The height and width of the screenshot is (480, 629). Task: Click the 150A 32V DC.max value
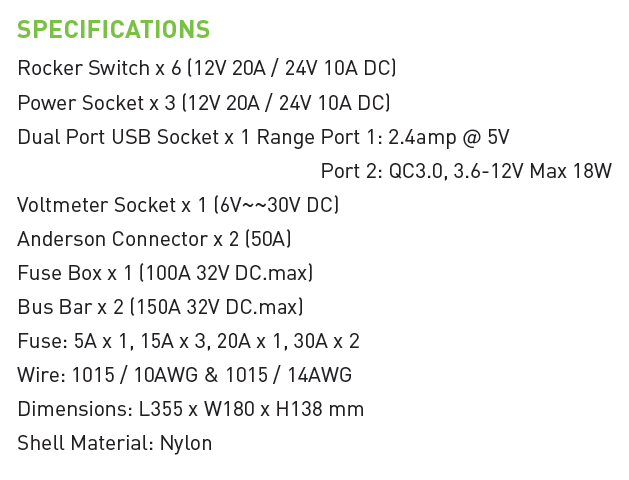click(217, 307)
